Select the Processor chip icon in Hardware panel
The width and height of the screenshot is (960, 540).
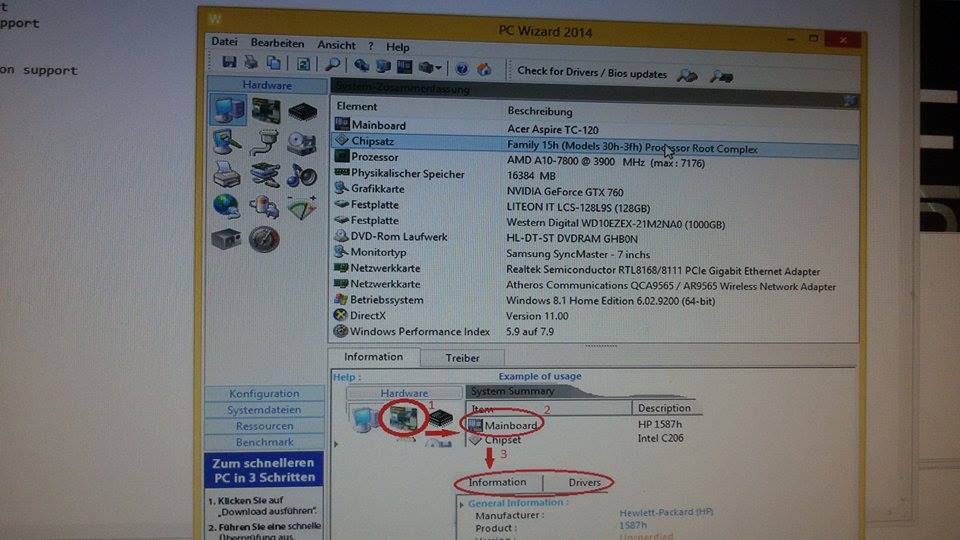coord(302,112)
